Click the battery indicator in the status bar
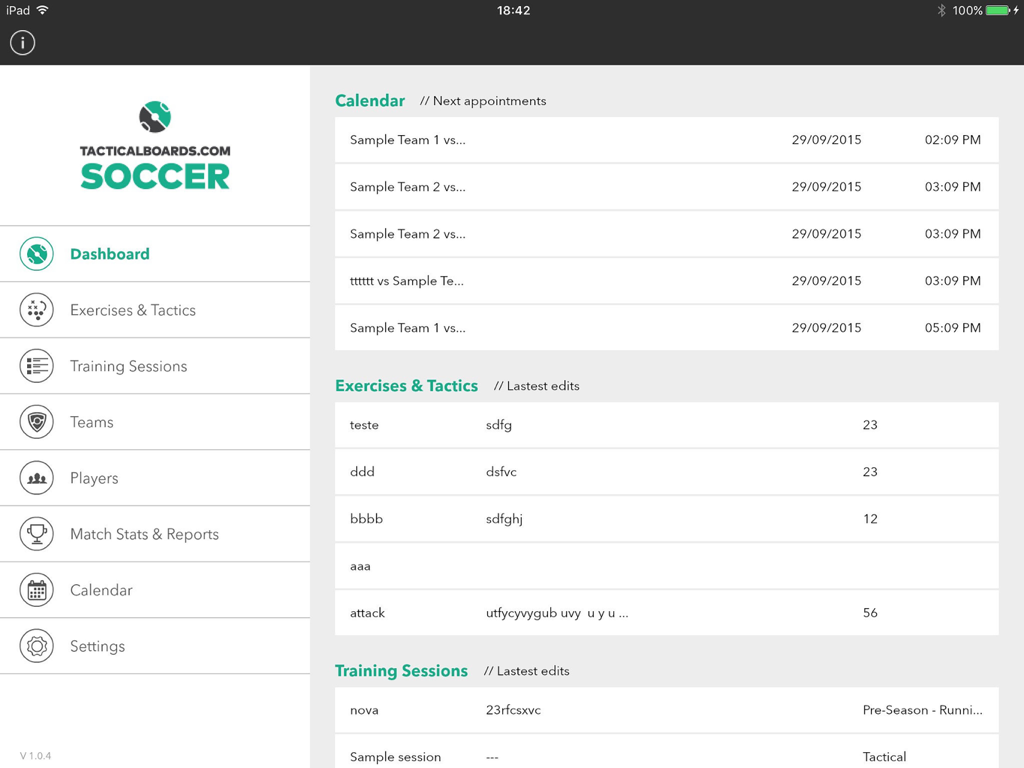 click(997, 10)
